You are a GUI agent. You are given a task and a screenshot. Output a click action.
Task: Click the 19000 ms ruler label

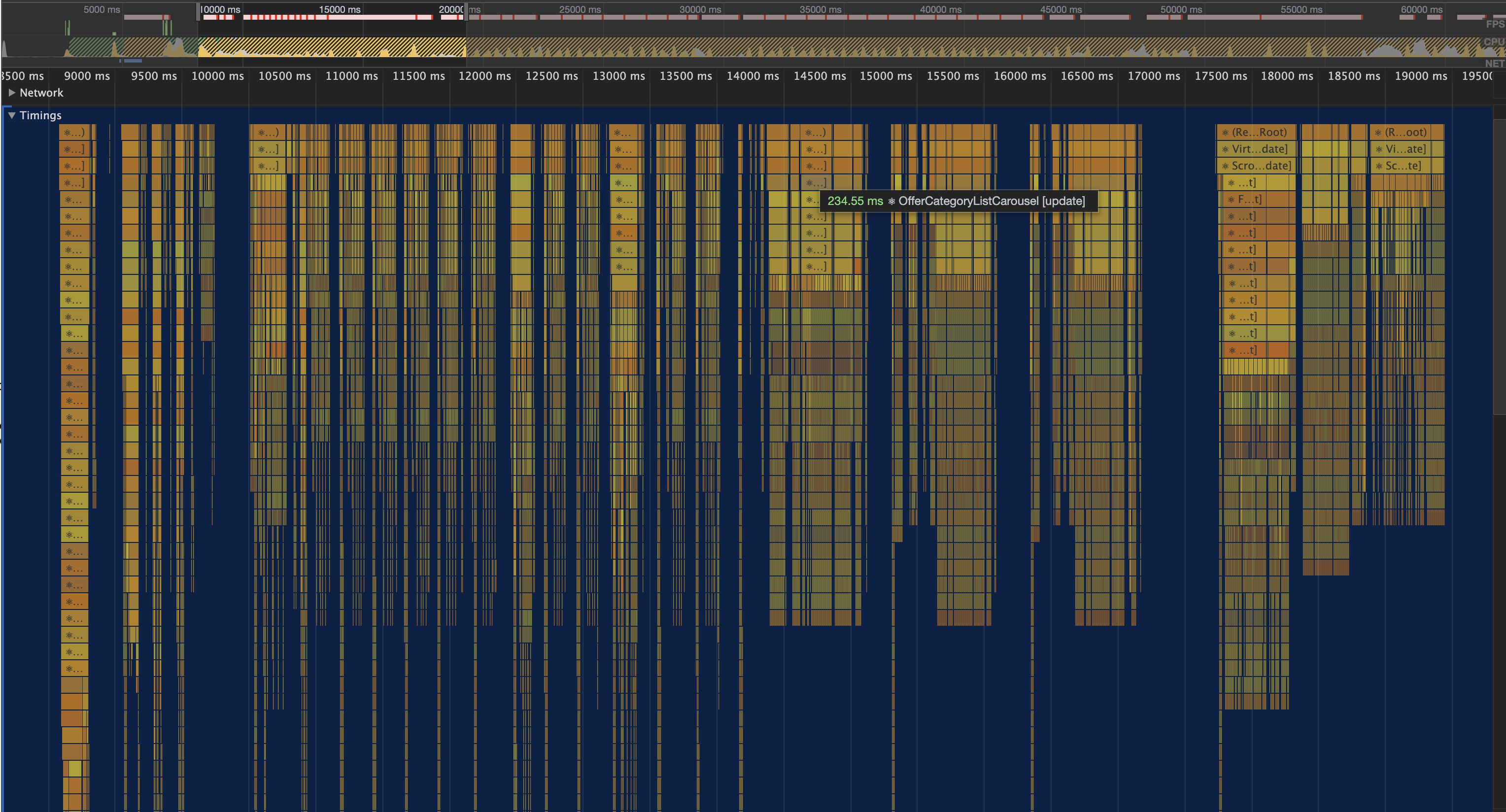pyautogui.click(x=1421, y=76)
